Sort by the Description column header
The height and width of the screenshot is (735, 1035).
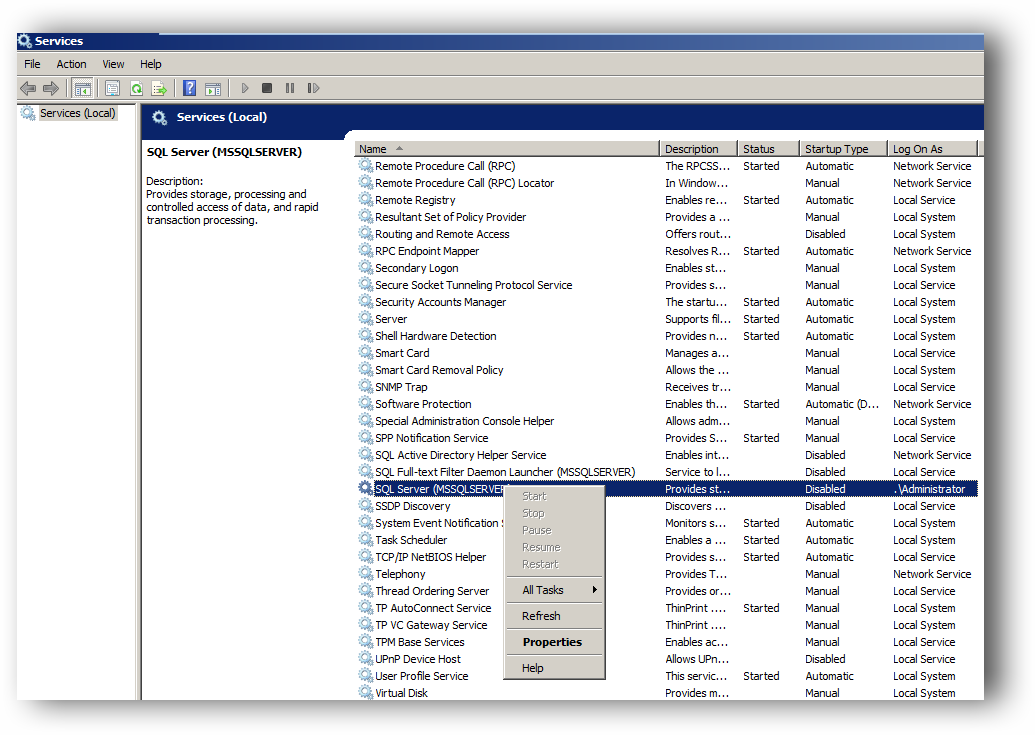tap(698, 149)
